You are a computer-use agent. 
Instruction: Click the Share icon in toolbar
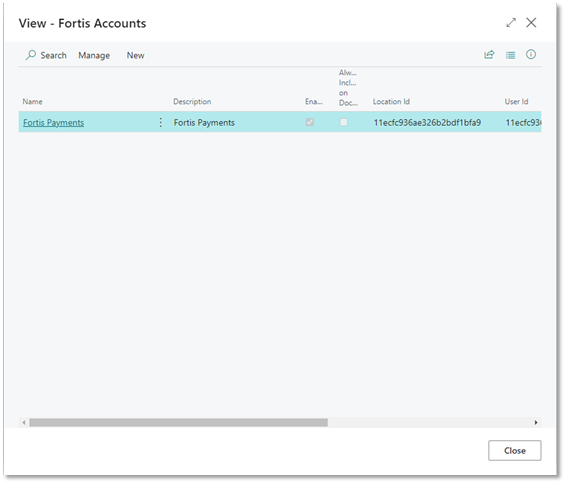click(489, 55)
